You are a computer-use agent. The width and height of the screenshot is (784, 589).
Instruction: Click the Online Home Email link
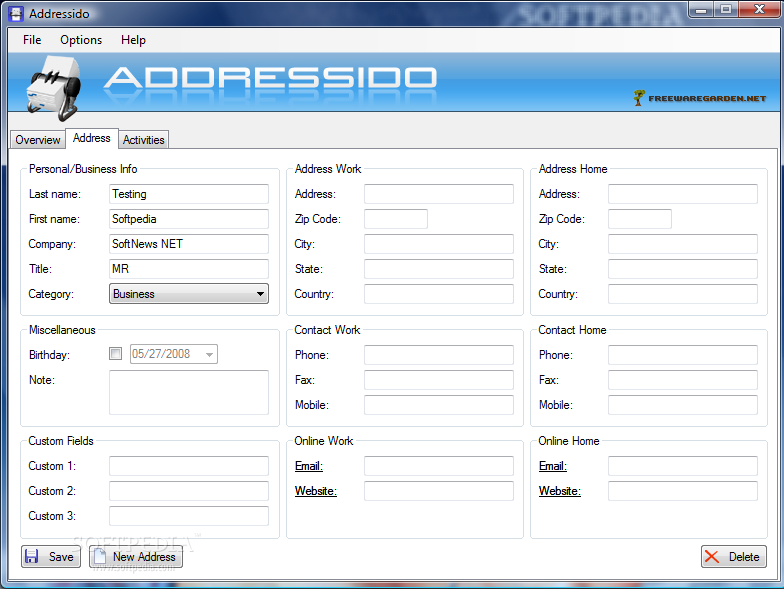(552, 466)
